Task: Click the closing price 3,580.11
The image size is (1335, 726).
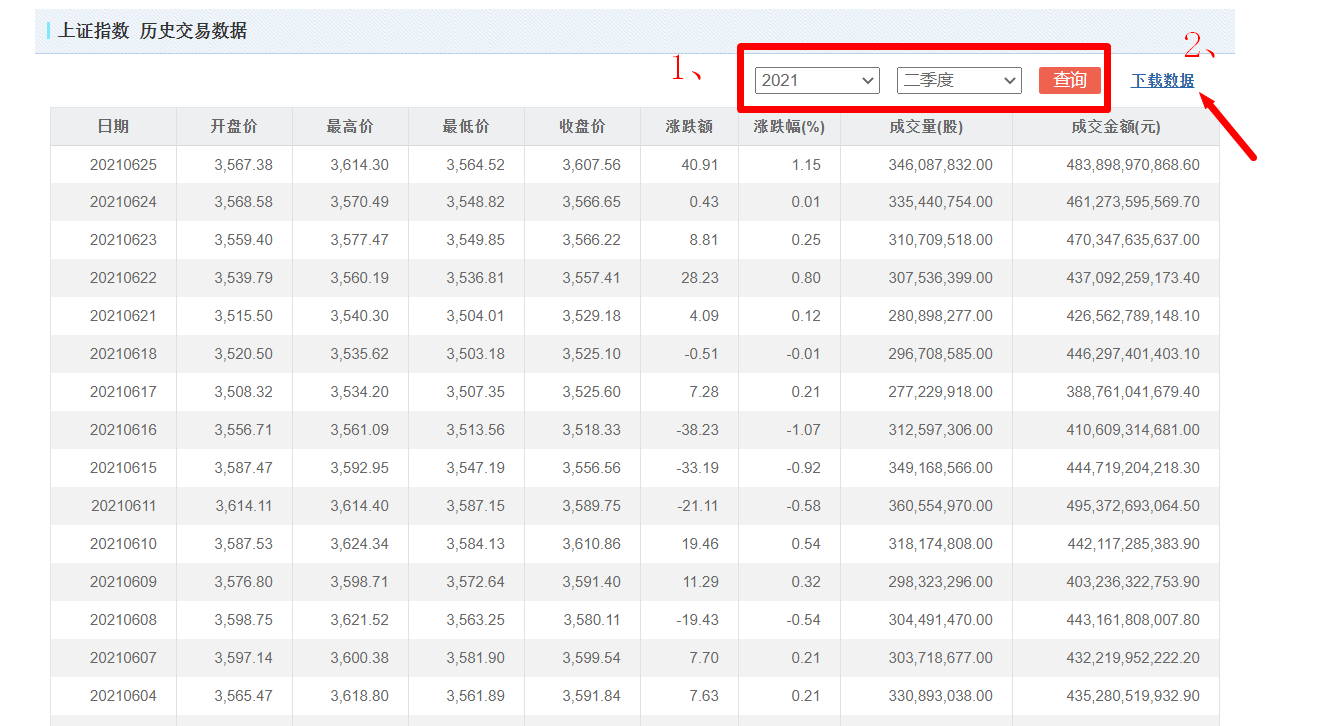Action: [591, 621]
